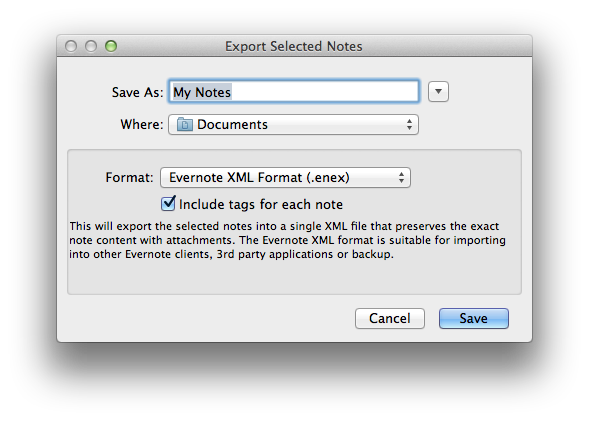Click the Format label
The image size is (589, 421).
click(129, 177)
